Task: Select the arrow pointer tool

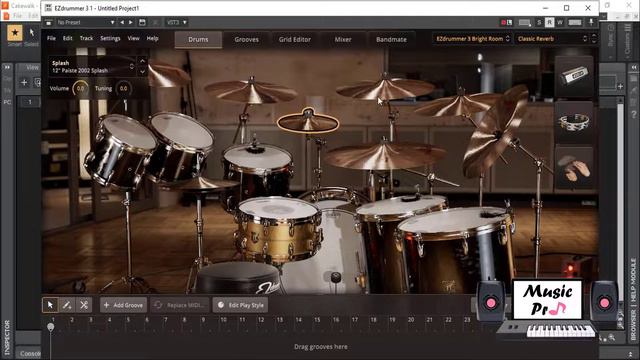Action: [50, 305]
